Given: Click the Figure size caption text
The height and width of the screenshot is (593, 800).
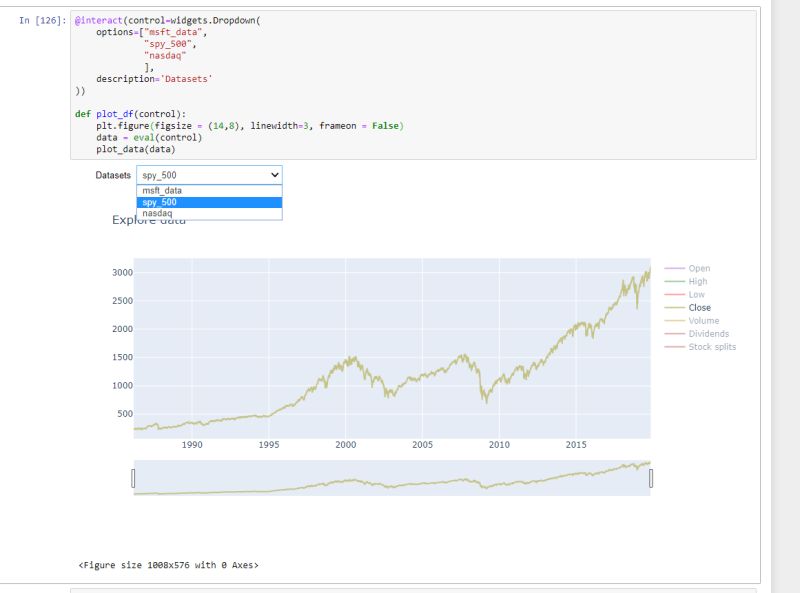Looking at the screenshot, I should (170, 563).
